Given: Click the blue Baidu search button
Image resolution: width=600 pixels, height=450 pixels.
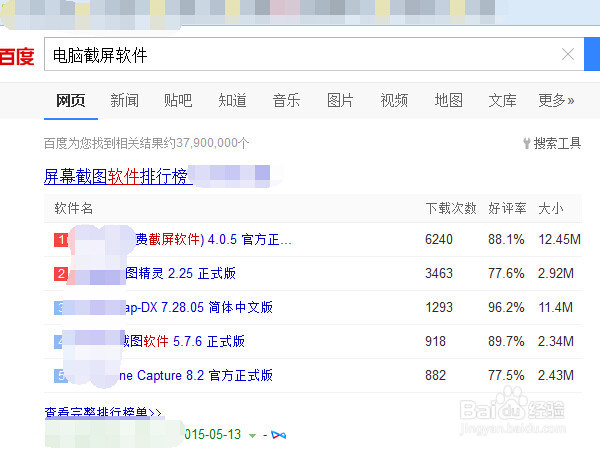Looking at the screenshot, I should (x=592, y=54).
